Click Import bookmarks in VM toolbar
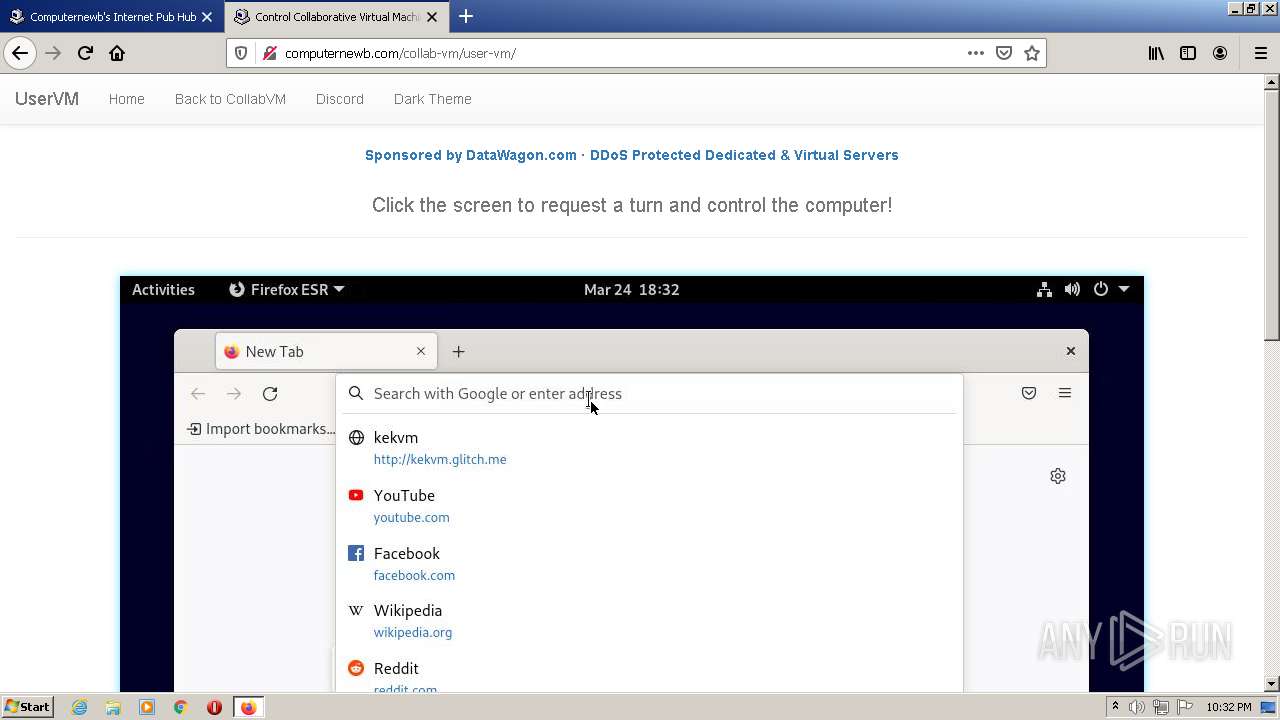 coord(261,429)
